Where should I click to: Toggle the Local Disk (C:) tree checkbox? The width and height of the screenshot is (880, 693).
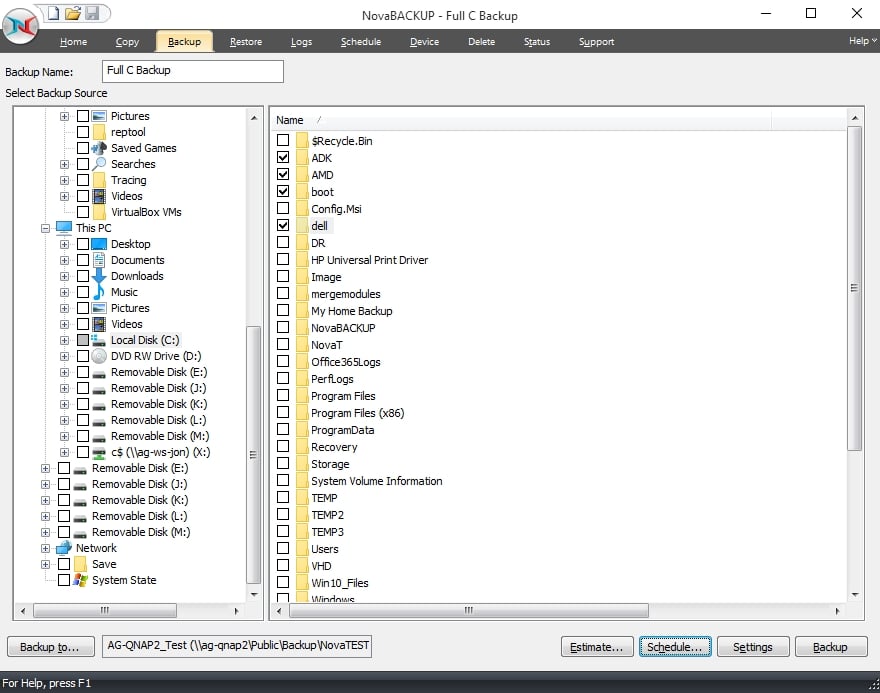(82, 340)
